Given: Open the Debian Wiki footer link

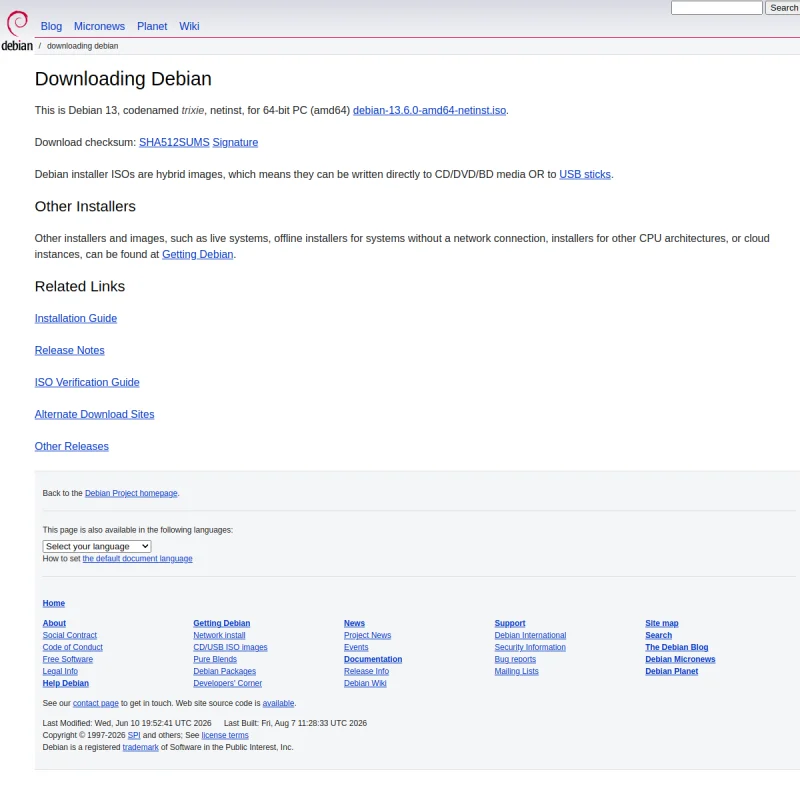Looking at the screenshot, I should (x=365, y=683).
